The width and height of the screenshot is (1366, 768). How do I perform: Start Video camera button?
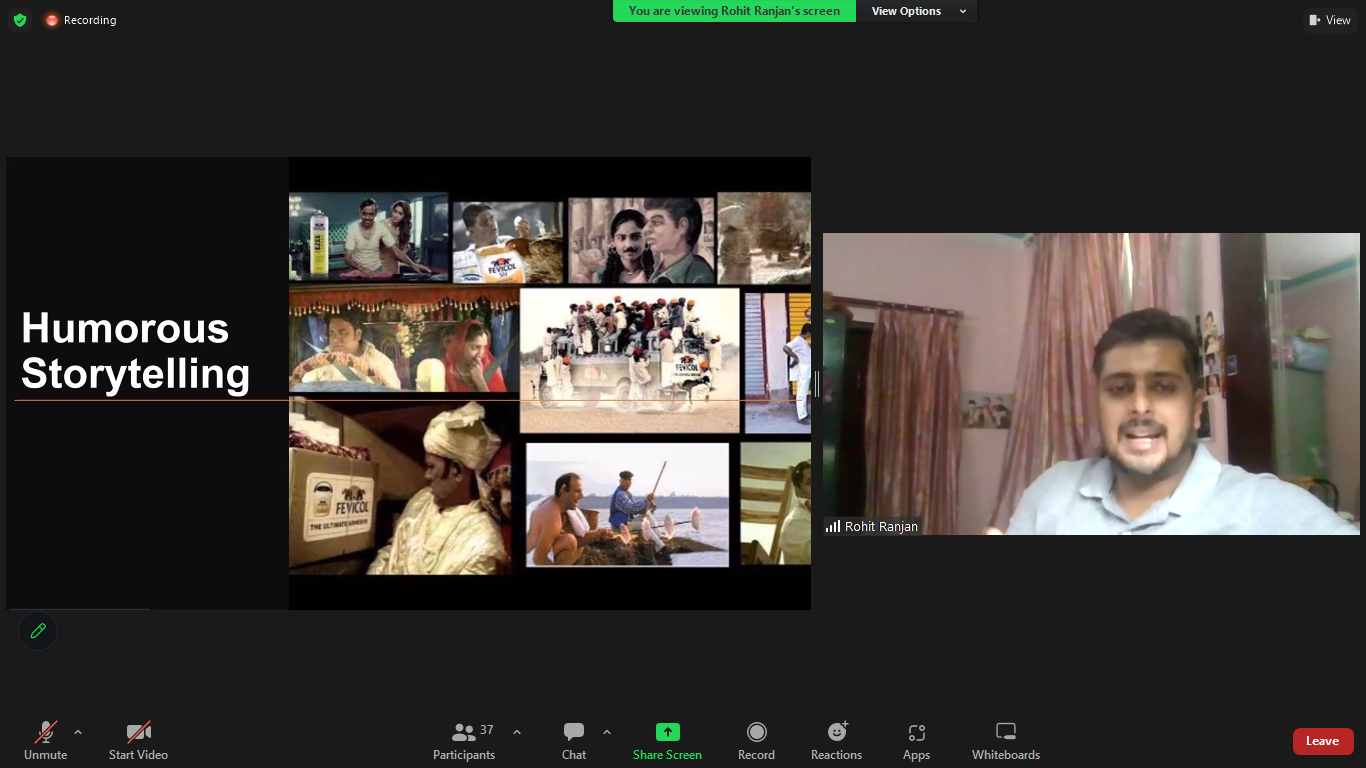tap(138, 741)
